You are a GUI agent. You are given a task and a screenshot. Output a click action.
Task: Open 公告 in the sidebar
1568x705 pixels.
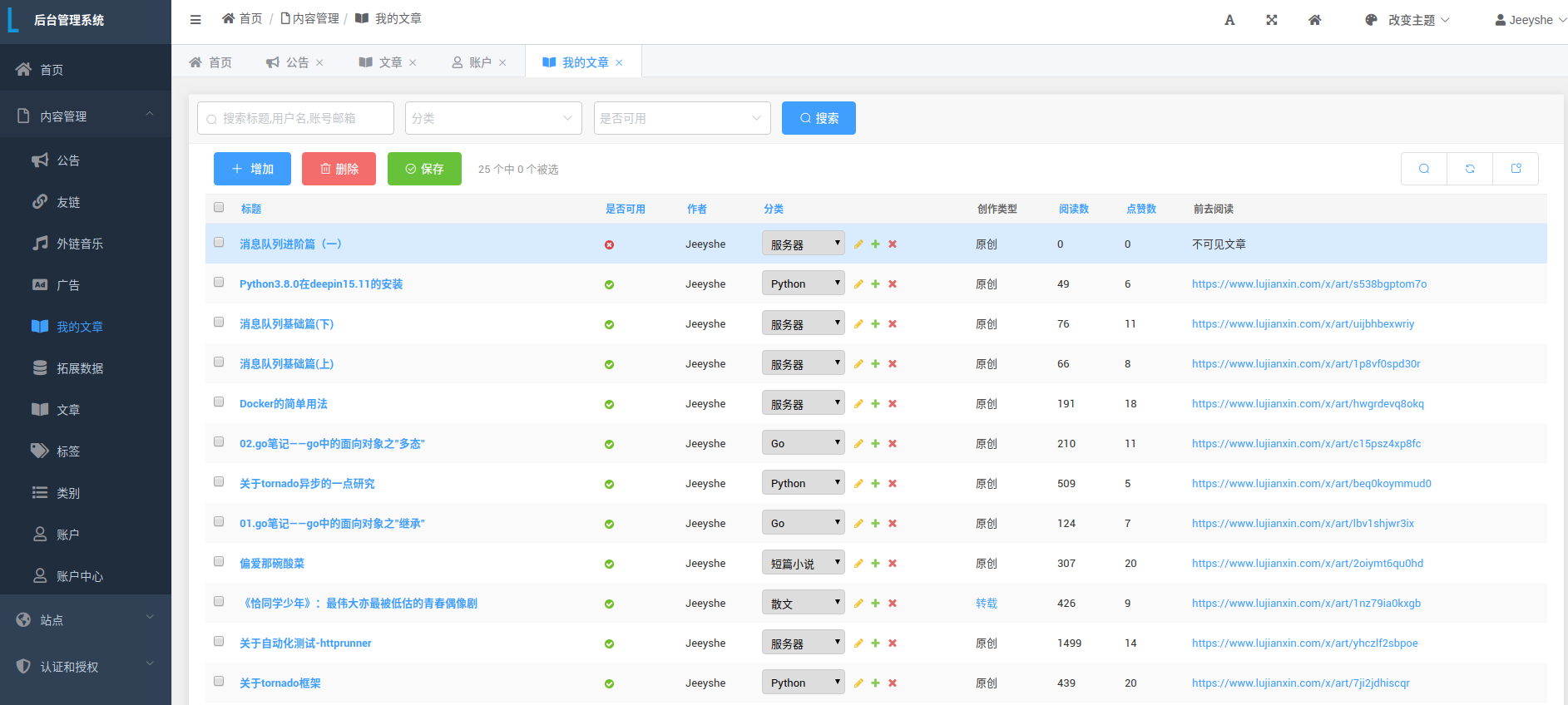coord(86,160)
